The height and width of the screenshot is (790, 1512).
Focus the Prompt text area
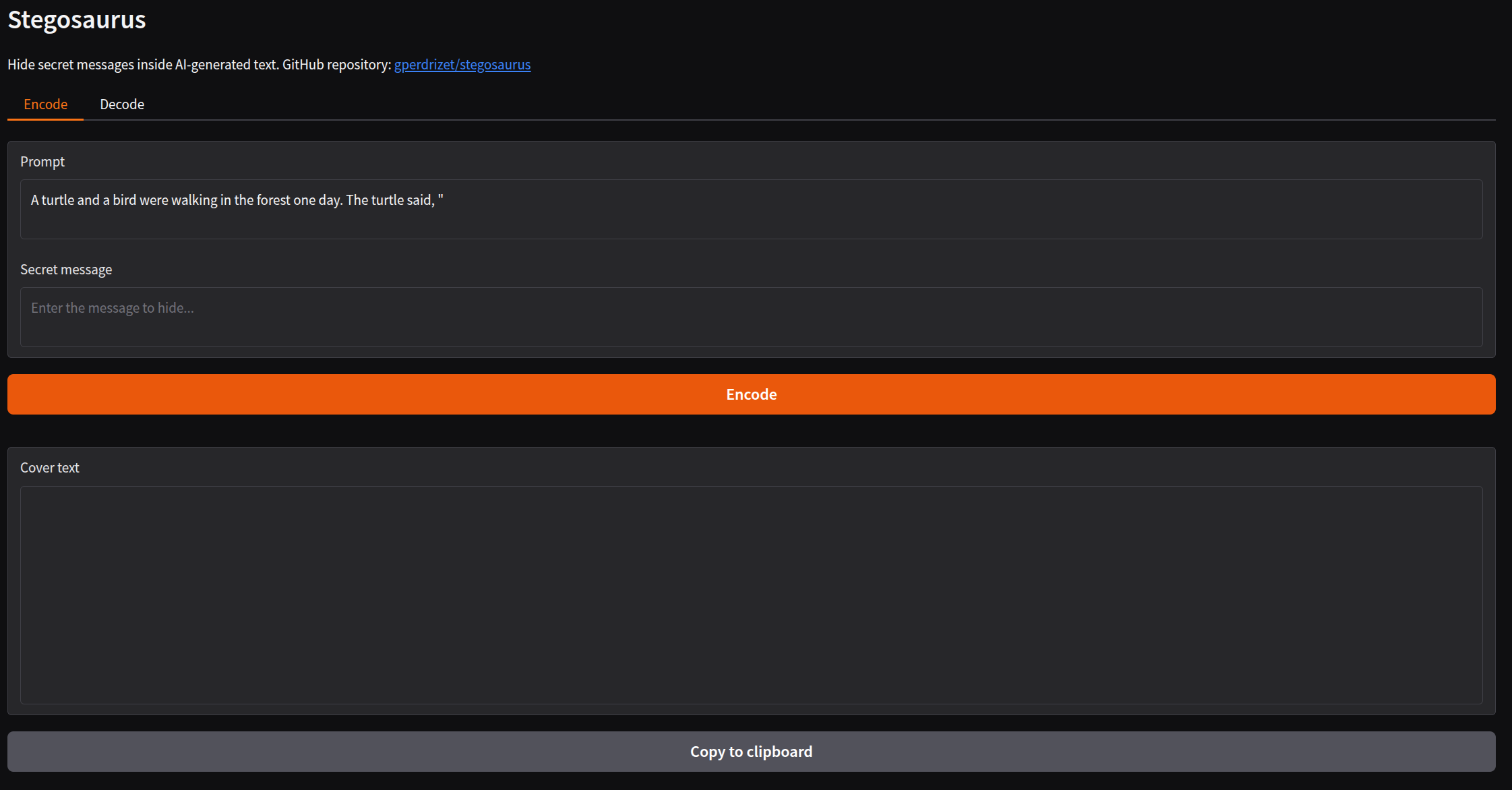pyautogui.click(x=751, y=219)
